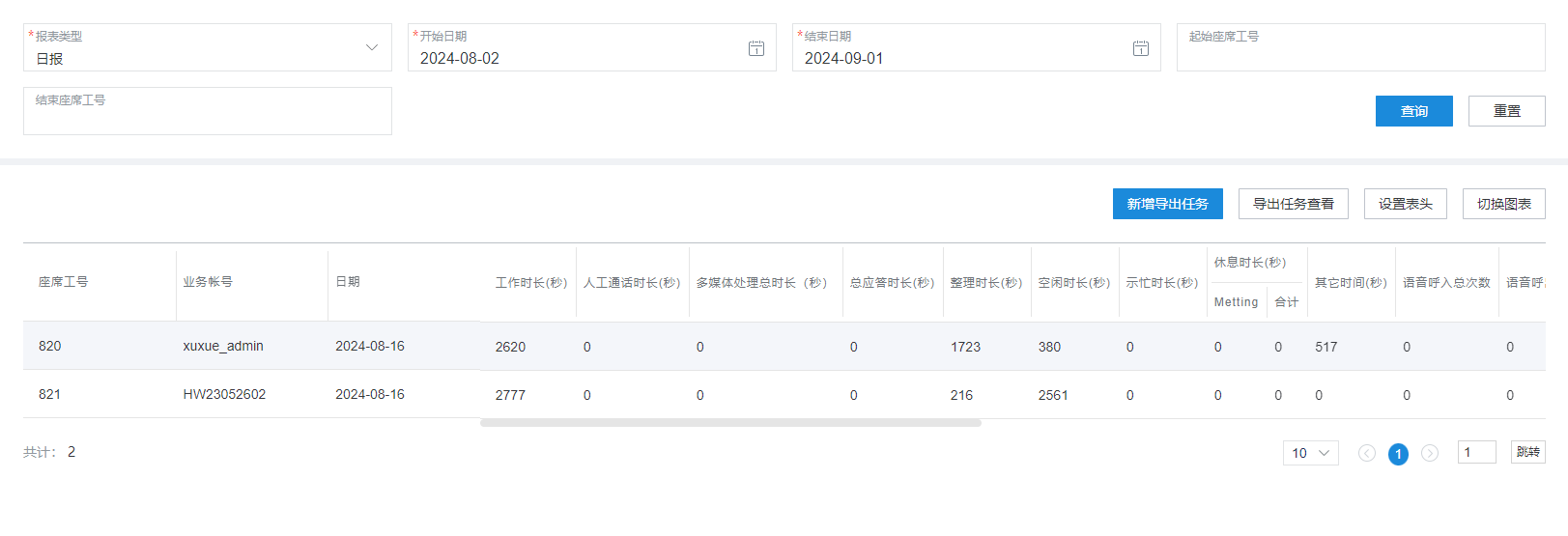Click the date cell in xuxue_admin row

370,346
